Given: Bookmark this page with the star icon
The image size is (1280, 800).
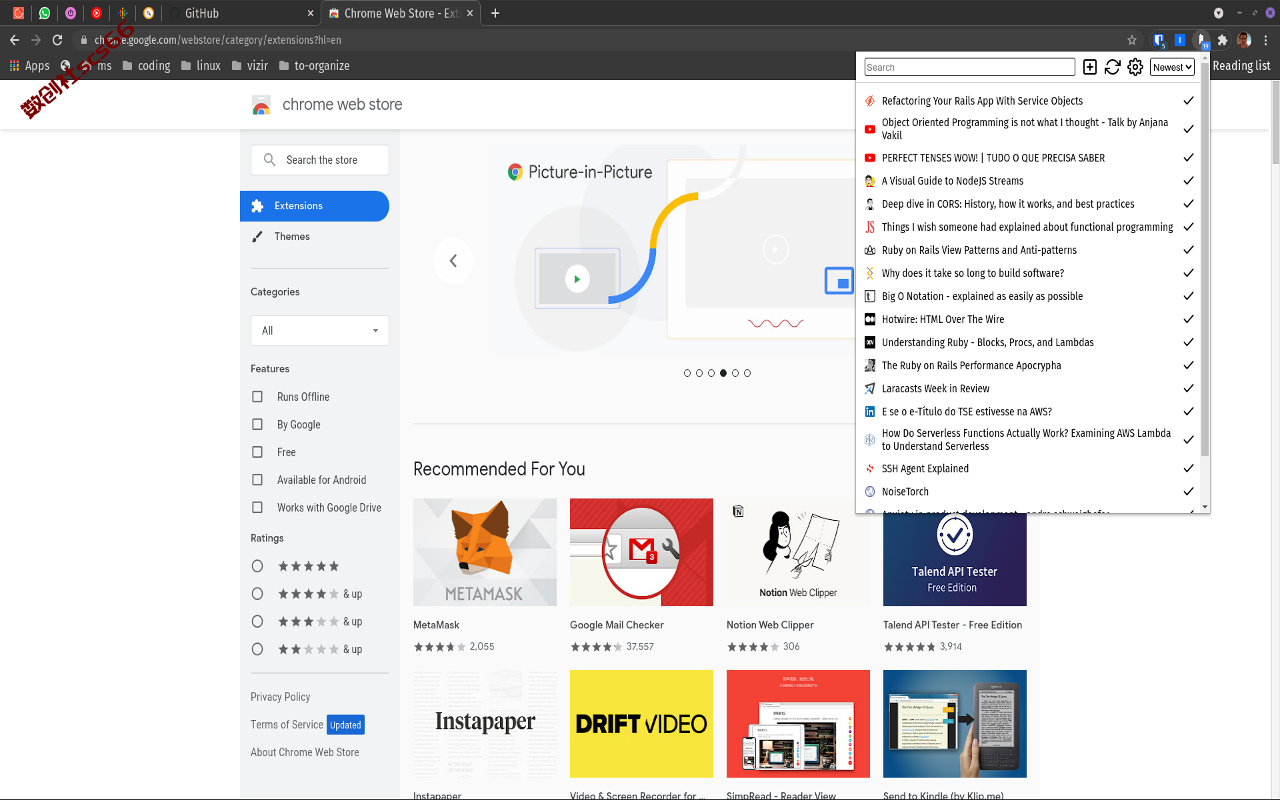Looking at the screenshot, I should point(1132,40).
